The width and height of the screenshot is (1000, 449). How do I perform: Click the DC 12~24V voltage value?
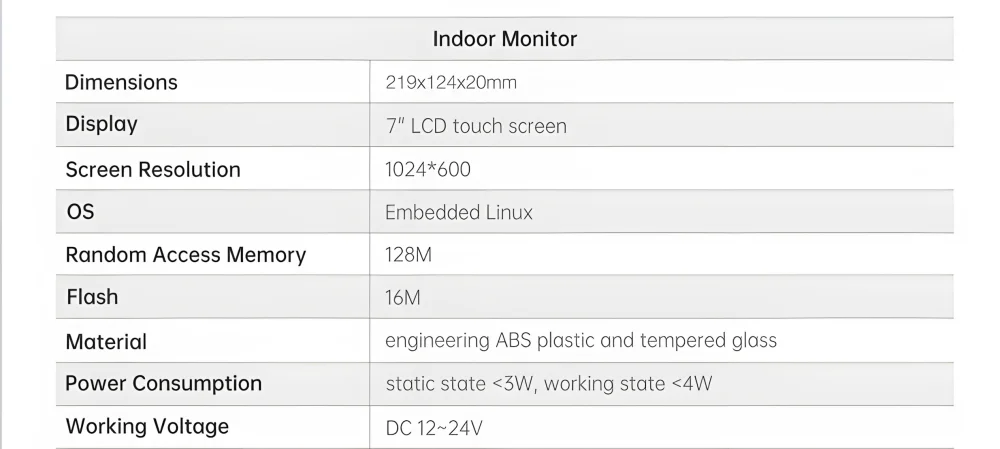(x=435, y=428)
